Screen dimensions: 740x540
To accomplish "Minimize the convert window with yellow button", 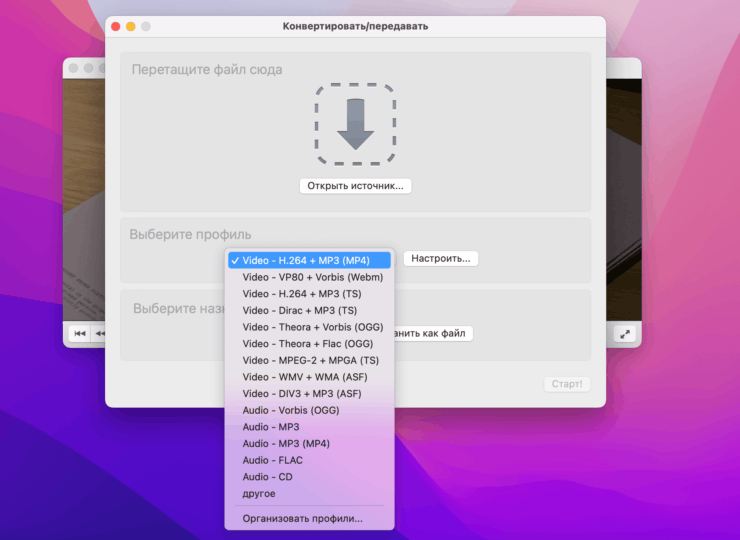I will 131,26.
